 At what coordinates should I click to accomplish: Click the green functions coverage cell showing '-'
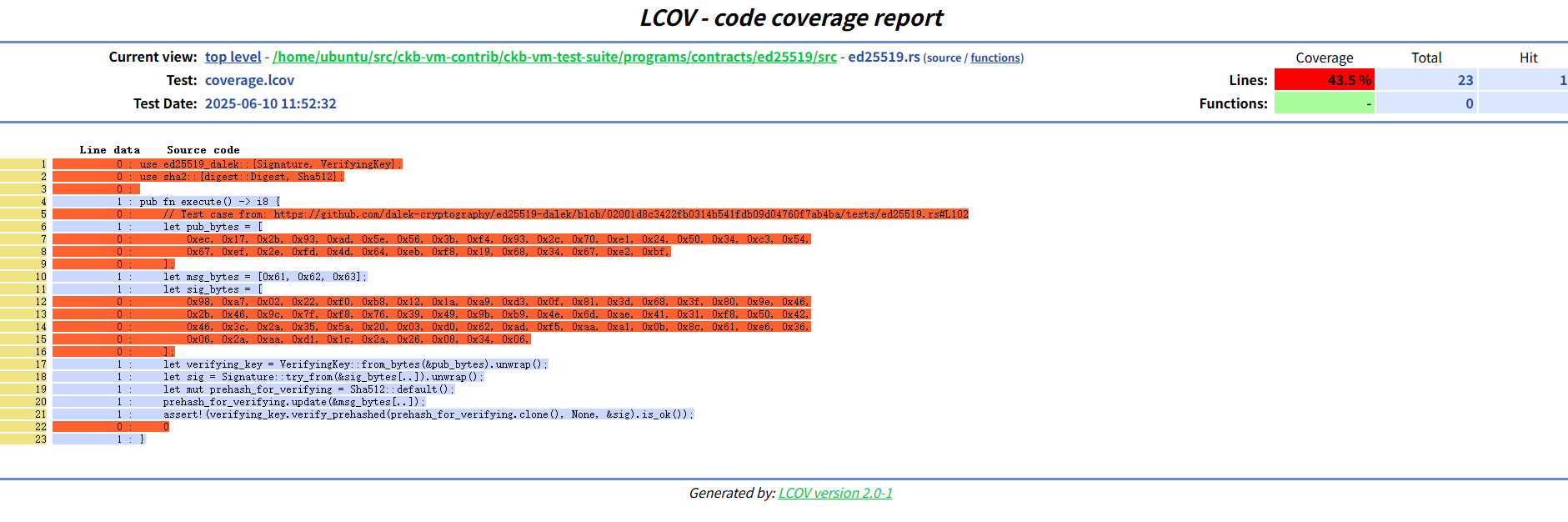(x=1324, y=103)
